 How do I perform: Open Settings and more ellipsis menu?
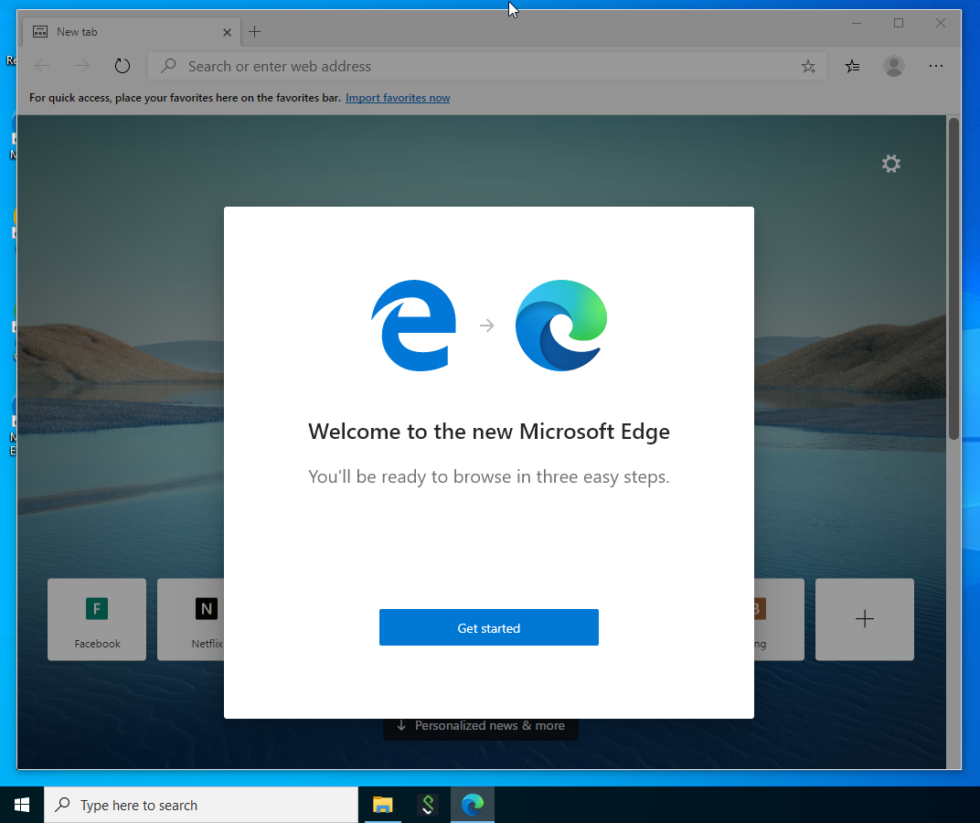936,66
